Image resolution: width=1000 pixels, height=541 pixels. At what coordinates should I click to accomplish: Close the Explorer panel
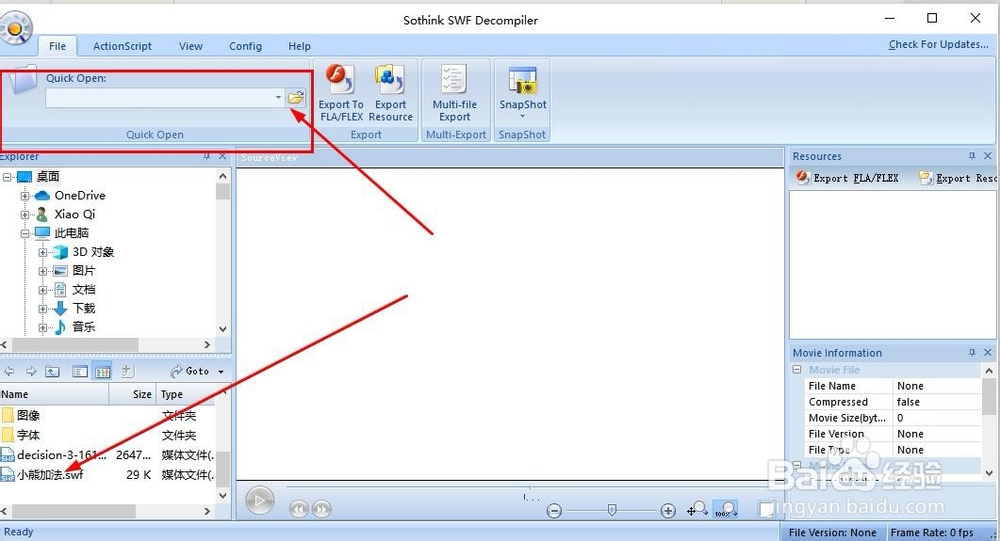point(222,156)
